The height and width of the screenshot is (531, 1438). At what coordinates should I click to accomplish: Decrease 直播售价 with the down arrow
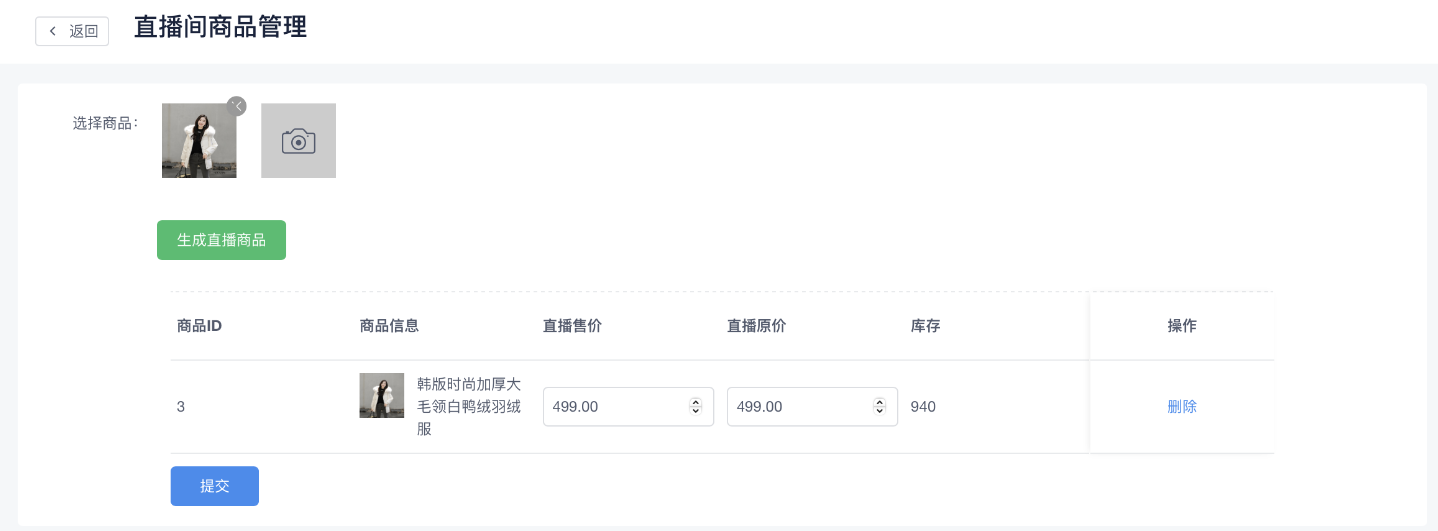696,411
